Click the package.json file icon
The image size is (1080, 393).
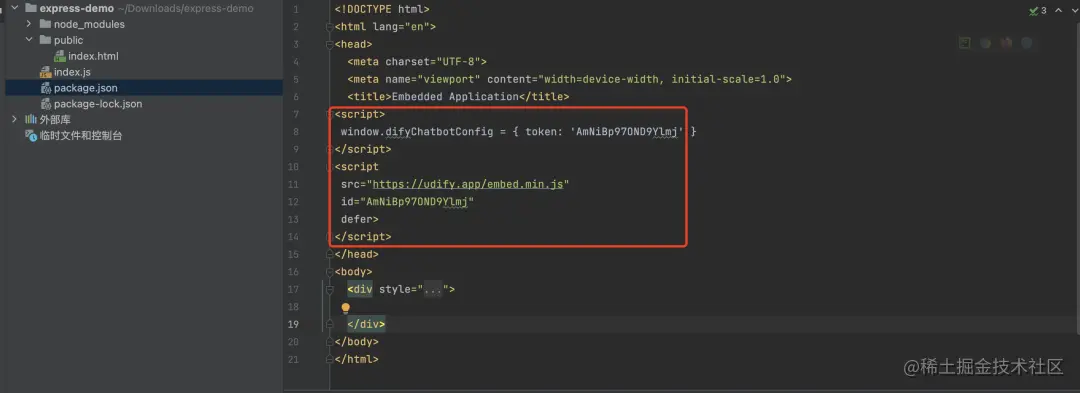pyautogui.click(x=45, y=88)
